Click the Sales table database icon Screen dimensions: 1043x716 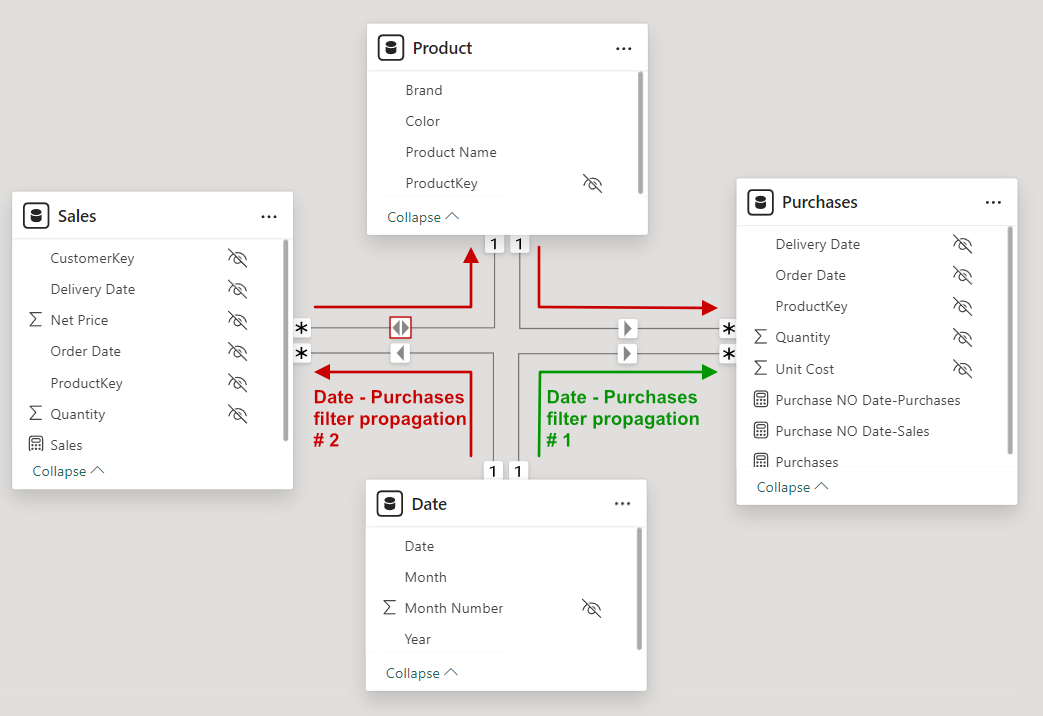(x=36, y=216)
